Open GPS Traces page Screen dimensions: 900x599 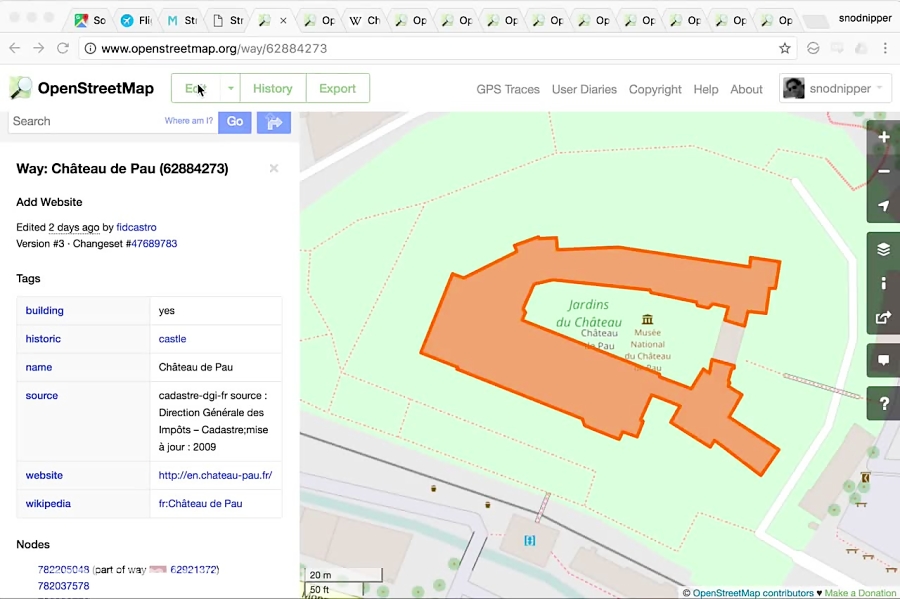[x=507, y=89]
